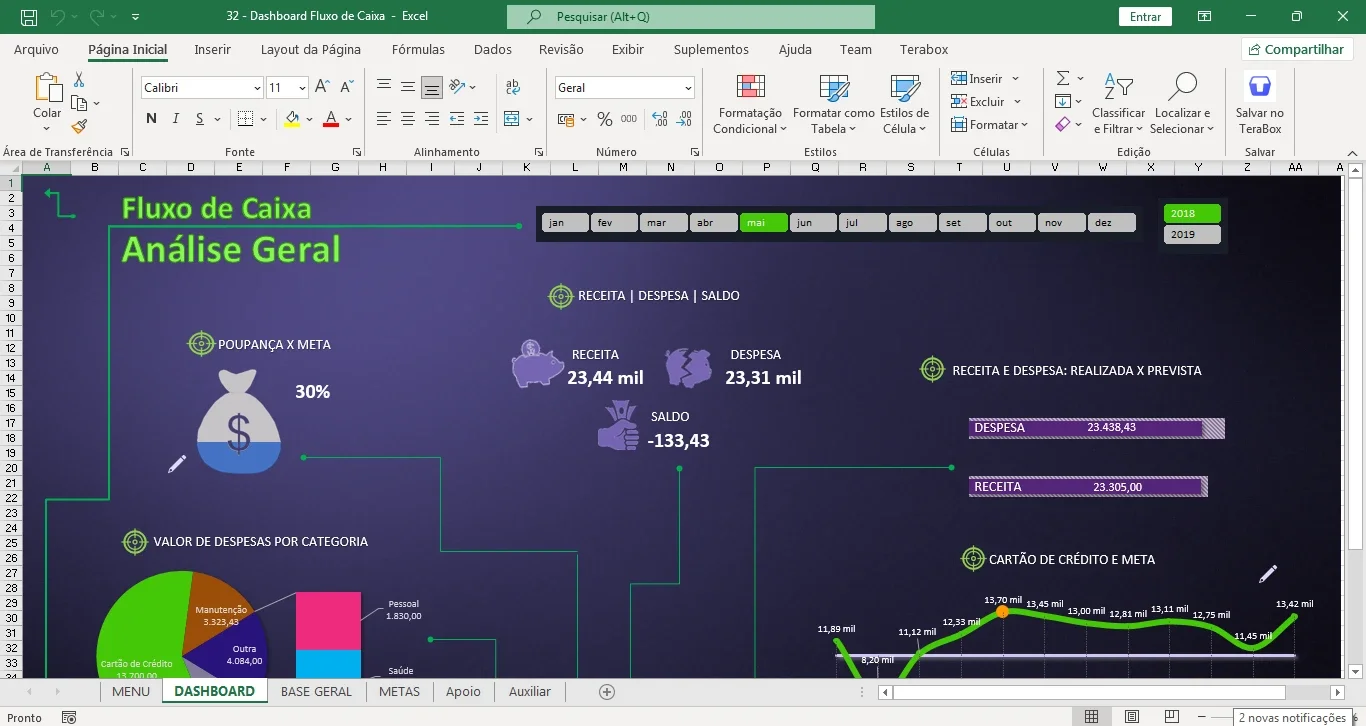Align text to middle icon
The height and width of the screenshot is (726, 1366).
(x=408, y=87)
